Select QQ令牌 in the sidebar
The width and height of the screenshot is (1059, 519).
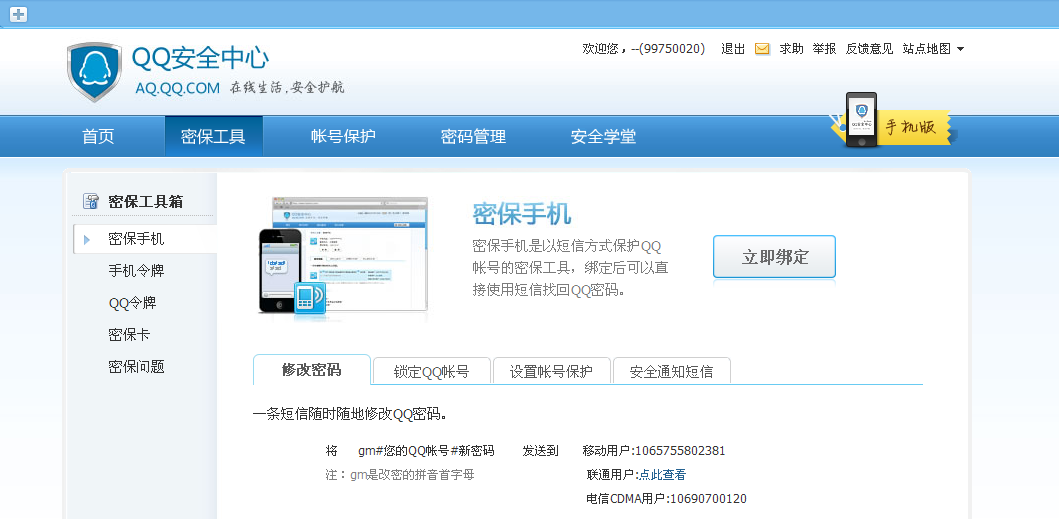tap(132, 303)
